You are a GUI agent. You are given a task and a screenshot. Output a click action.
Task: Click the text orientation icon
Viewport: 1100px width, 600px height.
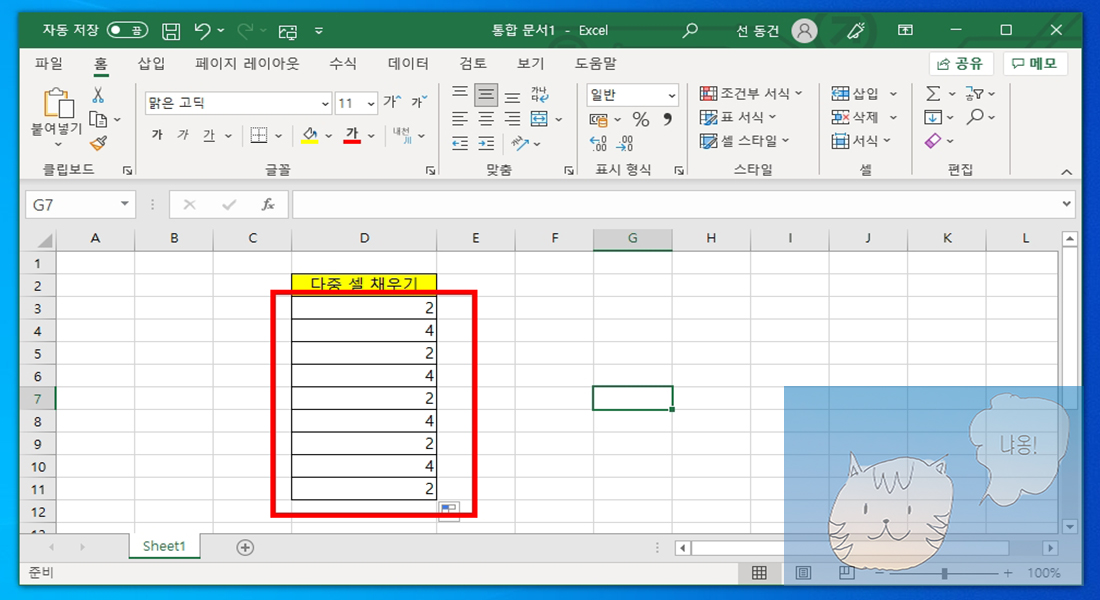click(x=520, y=144)
